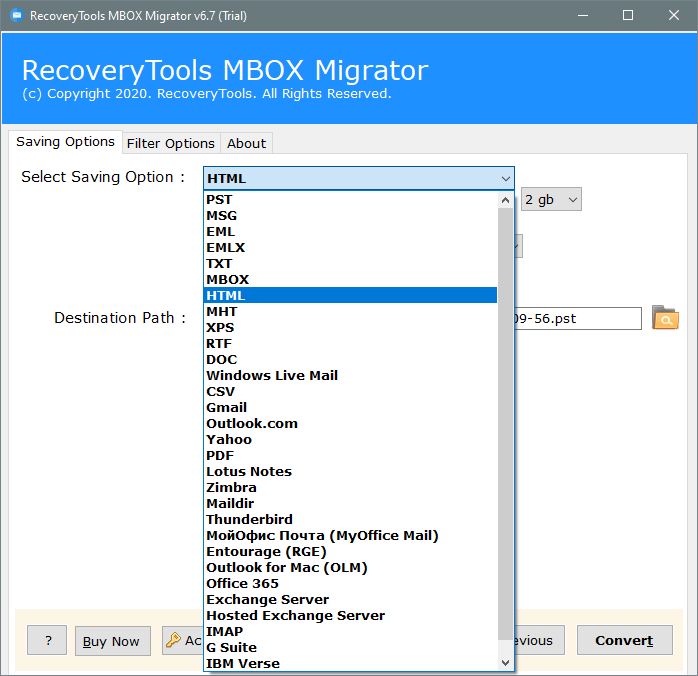Screen dimensions: 698x676
Task: Select G Suite from the list
Action: 350,648
